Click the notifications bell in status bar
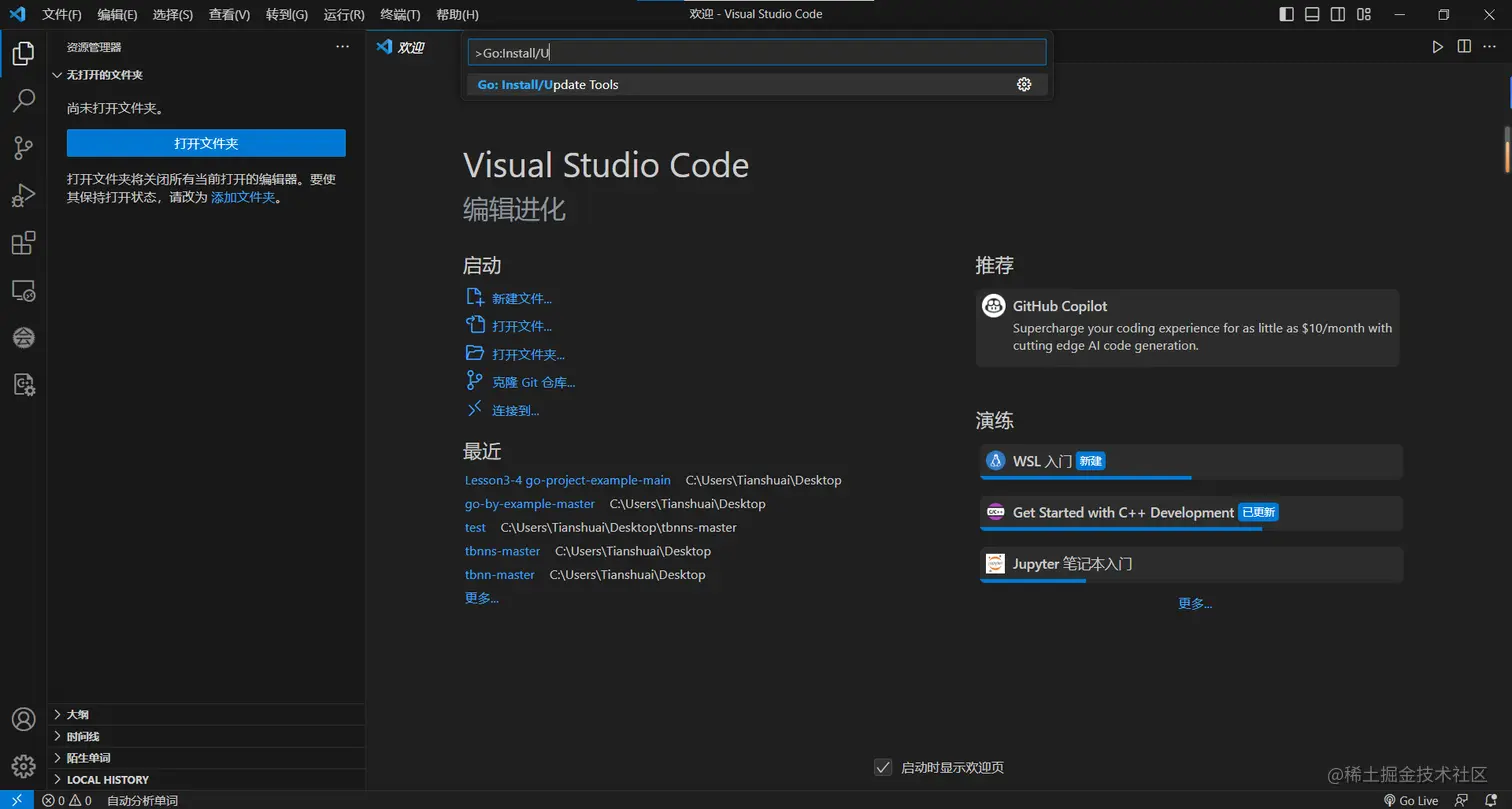Image resolution: width=1512 pixels, height=809 pixels. click(x=1491, y=800)
